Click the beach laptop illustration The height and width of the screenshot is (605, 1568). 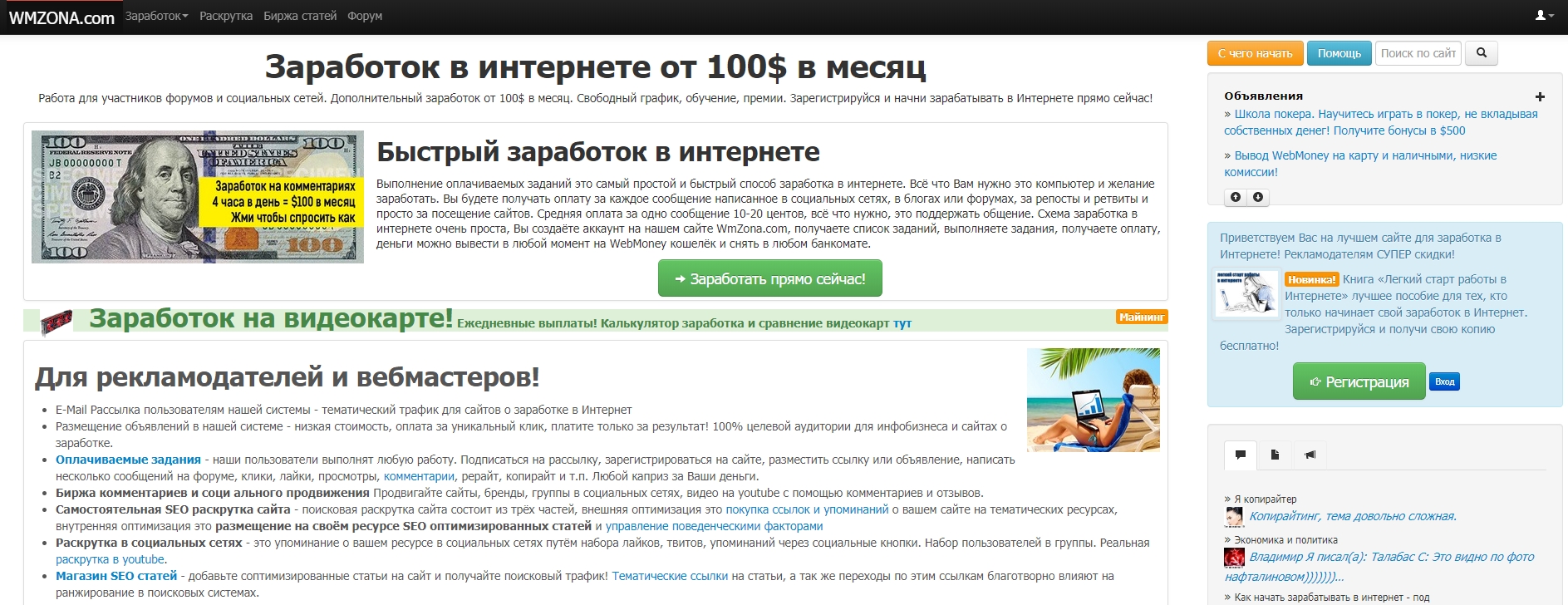tap(1094, 400)
